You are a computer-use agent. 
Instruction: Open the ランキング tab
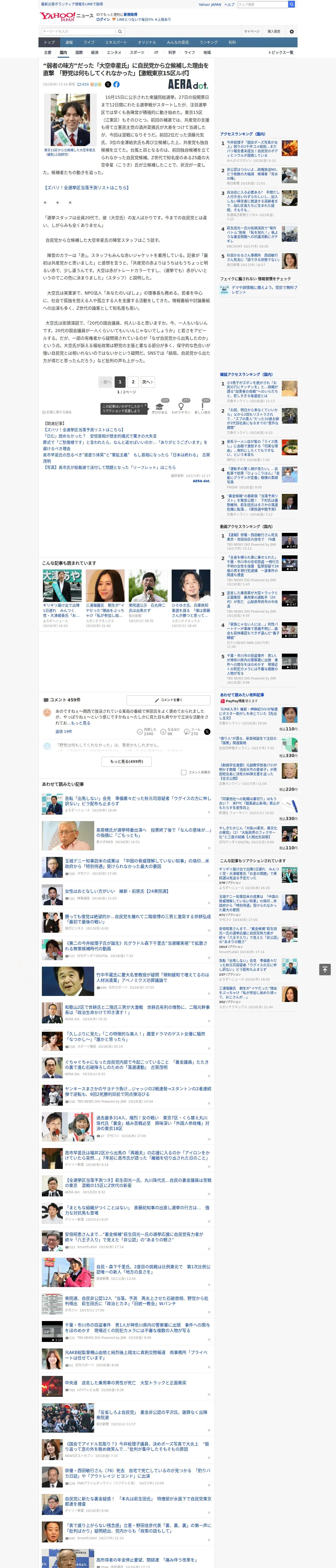point(209,42)
